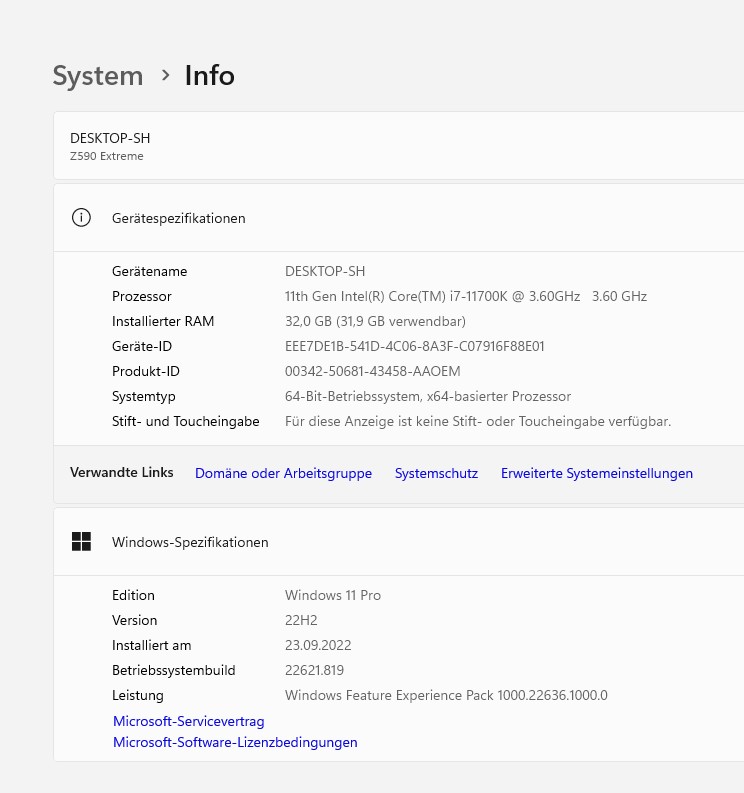Click the Prozessor value i7-11700K
This screenshot has width=744, height=793.
[x=465, y=296]
